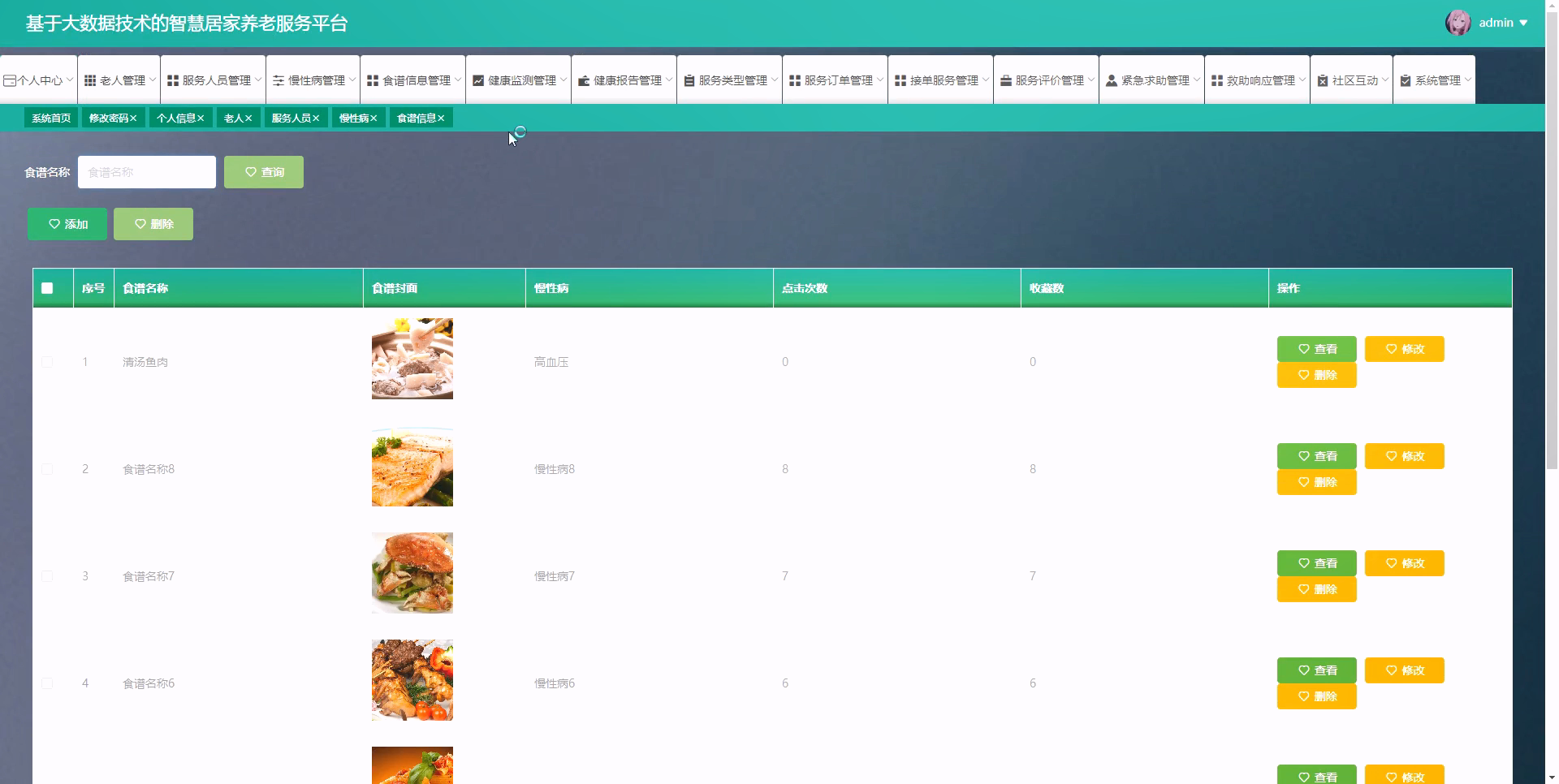Click the green 查询 search button
This screenshot has width=1559, height=784.
click(x=264, y=172)
